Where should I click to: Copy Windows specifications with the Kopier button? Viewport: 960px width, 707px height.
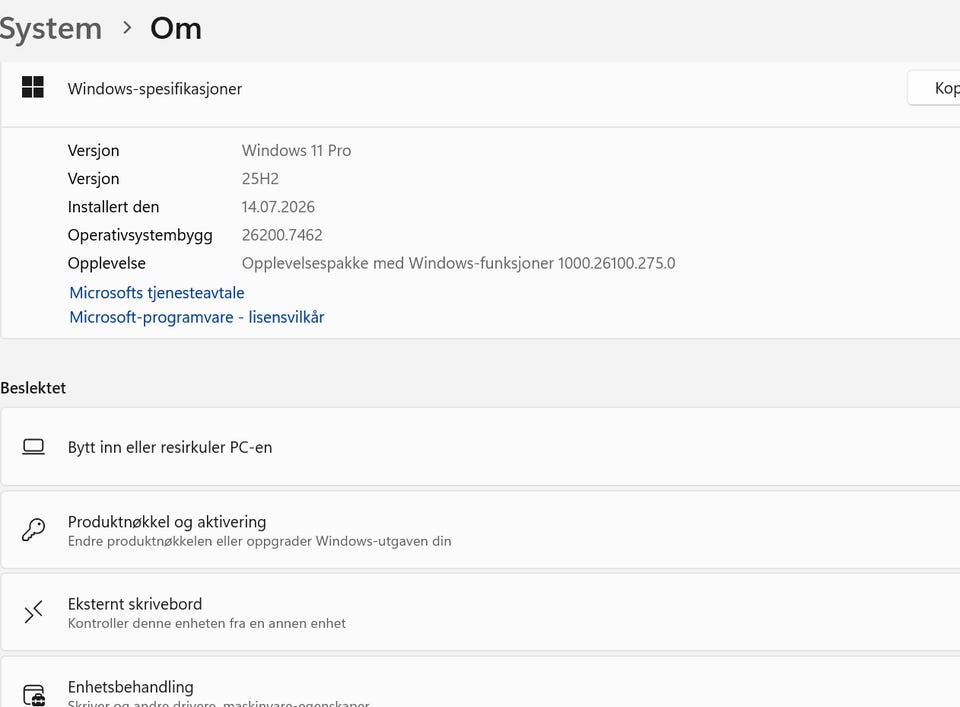point(934,88)
